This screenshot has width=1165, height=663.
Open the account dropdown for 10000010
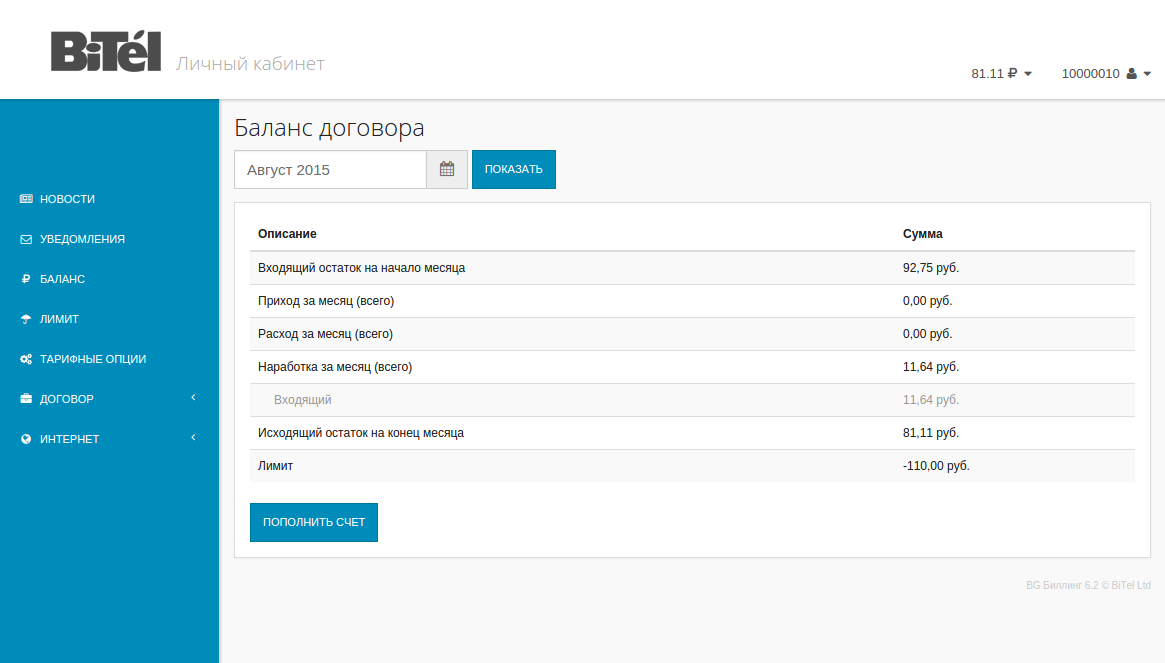click(1106, 73)
